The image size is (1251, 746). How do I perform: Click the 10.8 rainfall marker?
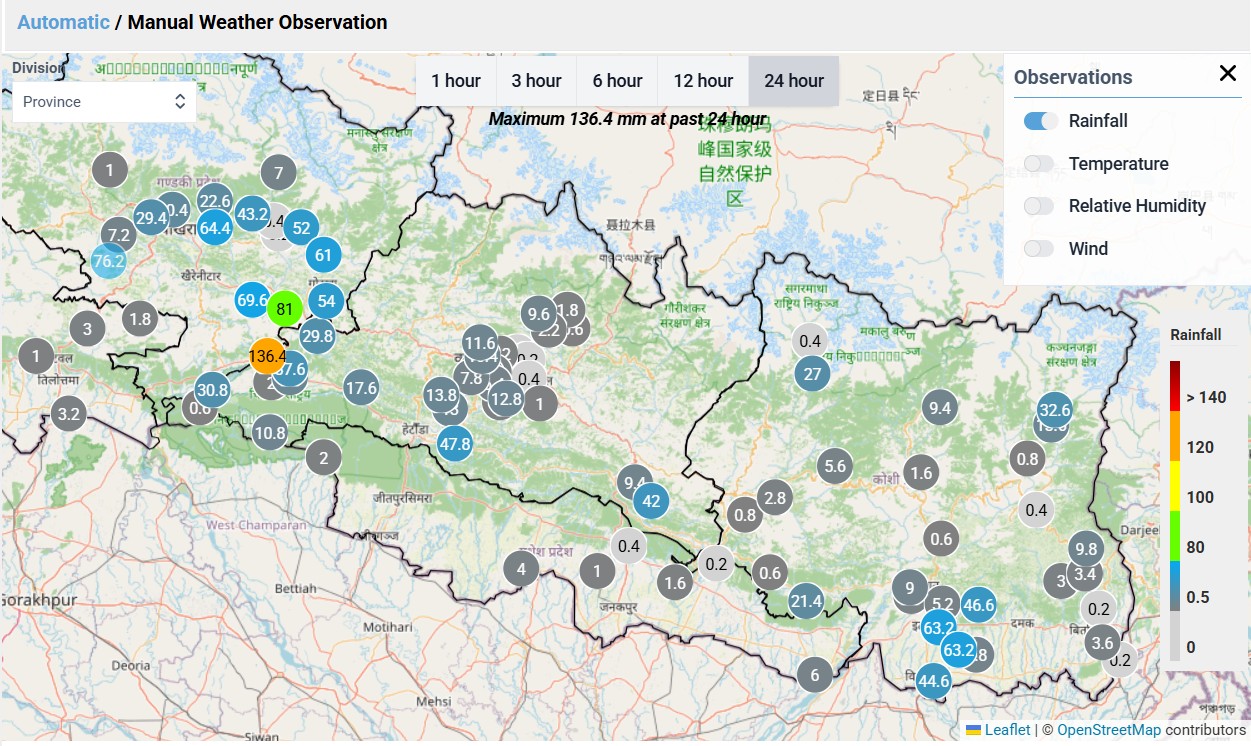pyautogui.click(x=270, y=433)
